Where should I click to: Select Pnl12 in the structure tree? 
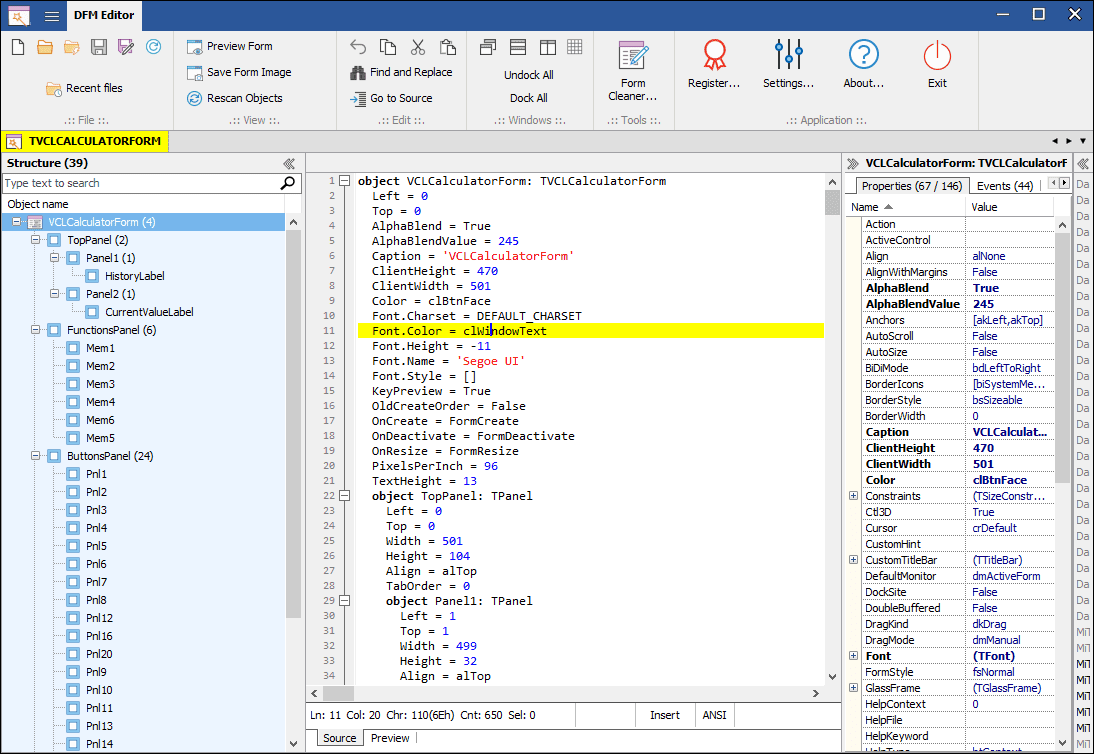(99, 618)
